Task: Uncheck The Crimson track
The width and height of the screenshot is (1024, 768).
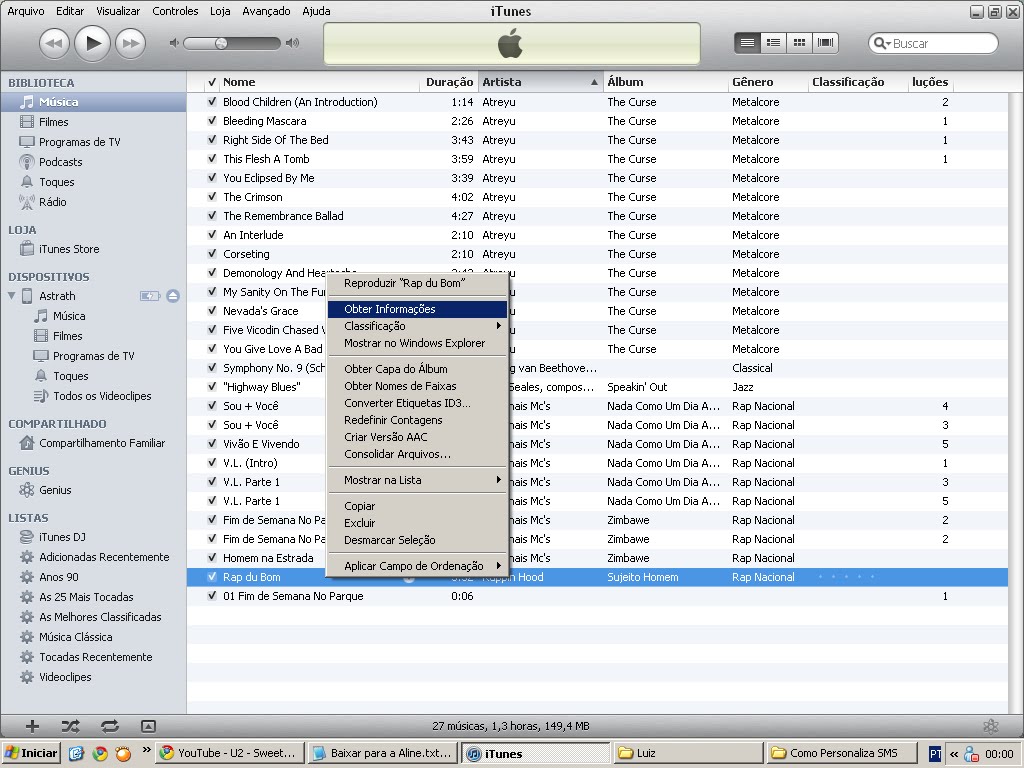Action: click(212, 197)
